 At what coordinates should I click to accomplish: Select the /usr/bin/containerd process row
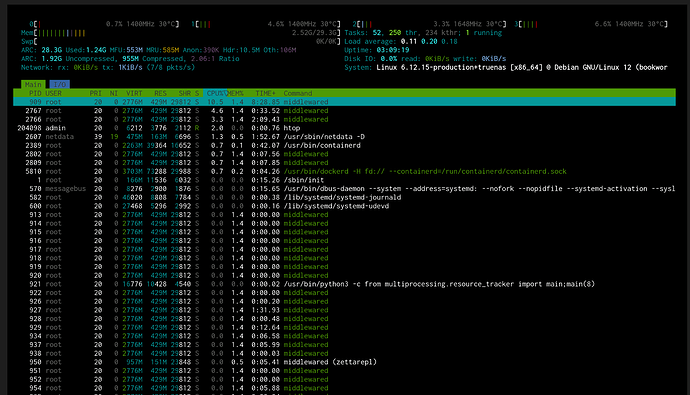click(x=344, y=145)
